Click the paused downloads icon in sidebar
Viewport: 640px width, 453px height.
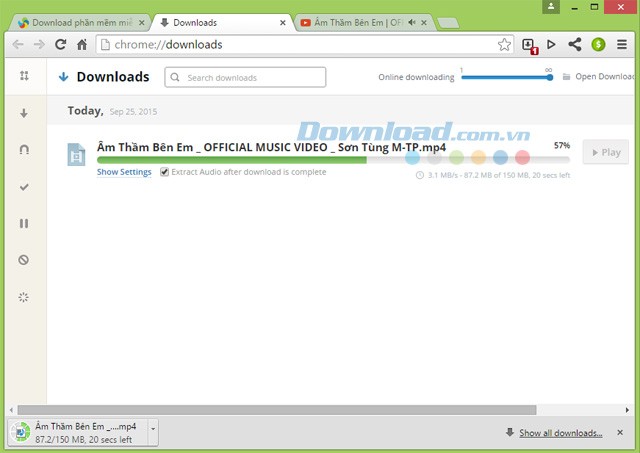point(24,223)
